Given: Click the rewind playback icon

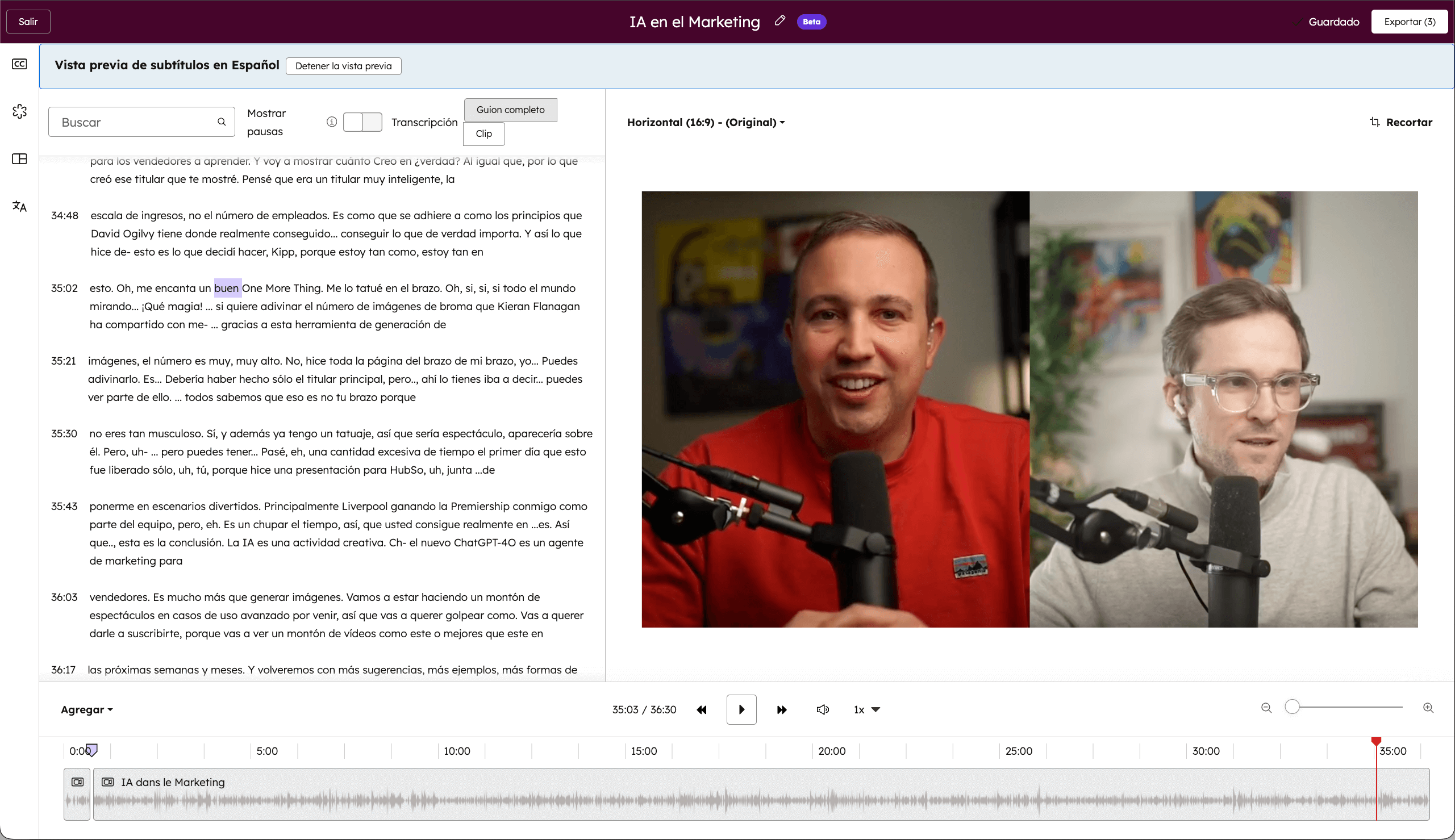Looking at the screenshot, I should point(702,709).
